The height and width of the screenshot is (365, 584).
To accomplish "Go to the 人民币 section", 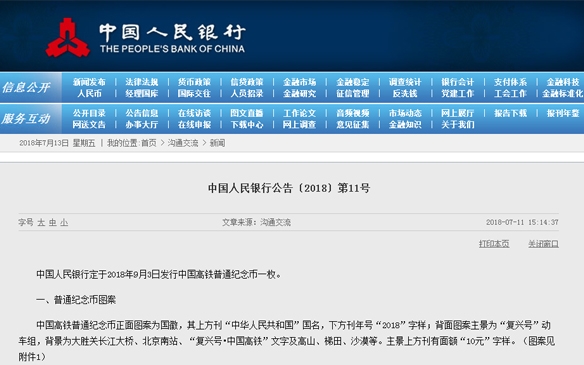I will (89, 93).
